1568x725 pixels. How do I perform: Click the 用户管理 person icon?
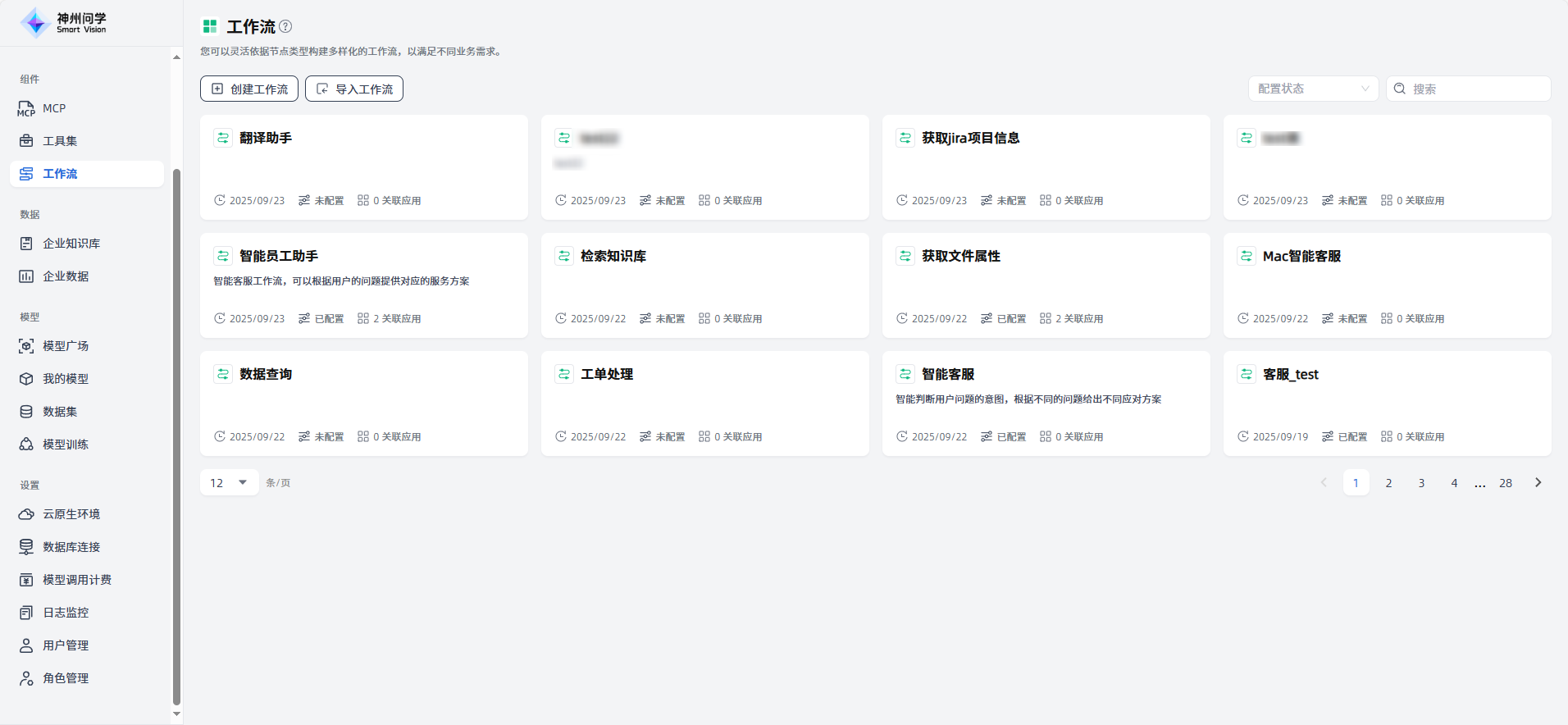point(26,645)
